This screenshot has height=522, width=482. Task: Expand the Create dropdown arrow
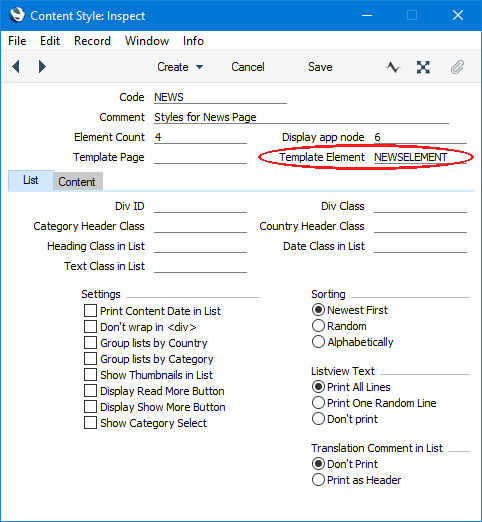(x=199, y=67)
